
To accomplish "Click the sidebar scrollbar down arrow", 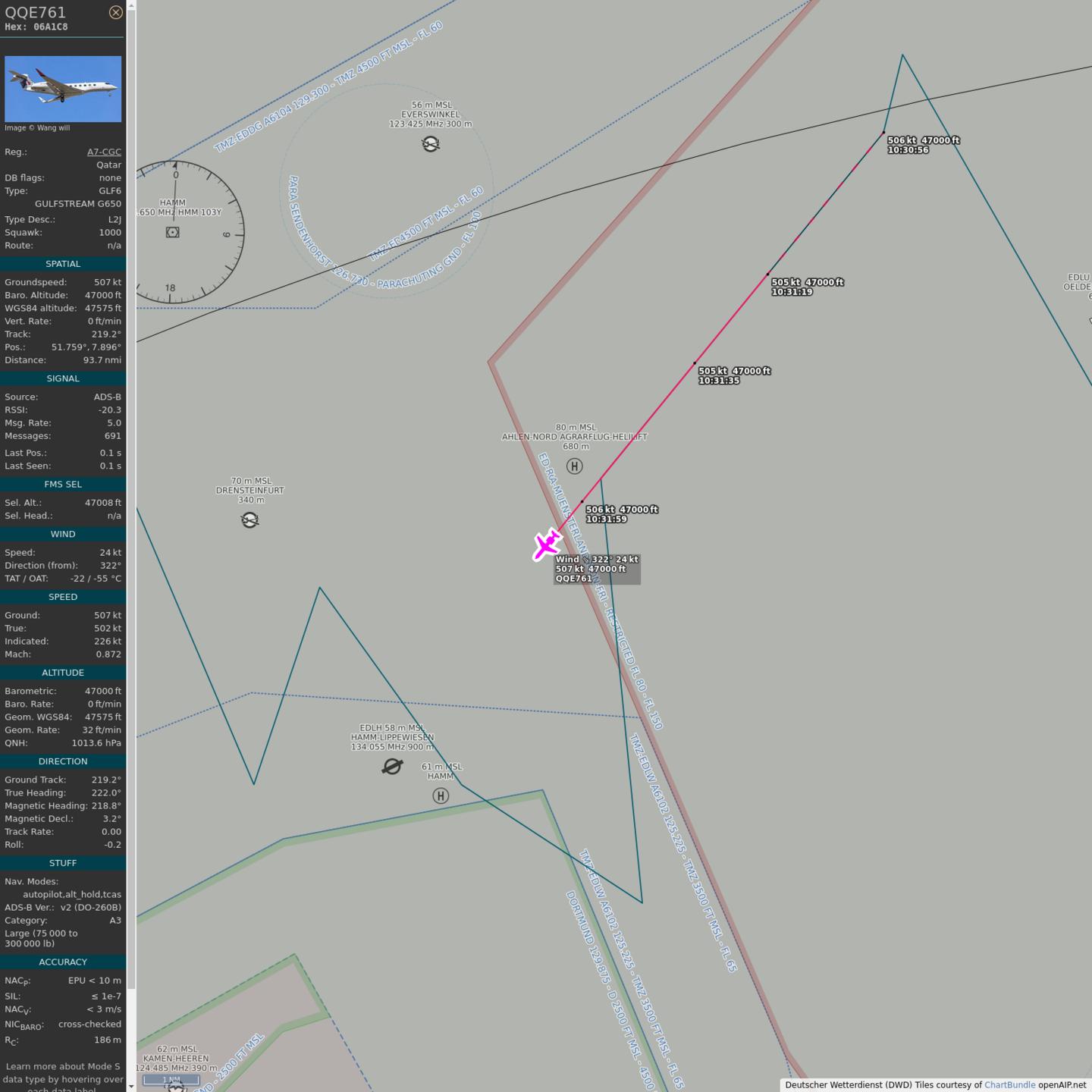I will click(x=131, y=1086).
